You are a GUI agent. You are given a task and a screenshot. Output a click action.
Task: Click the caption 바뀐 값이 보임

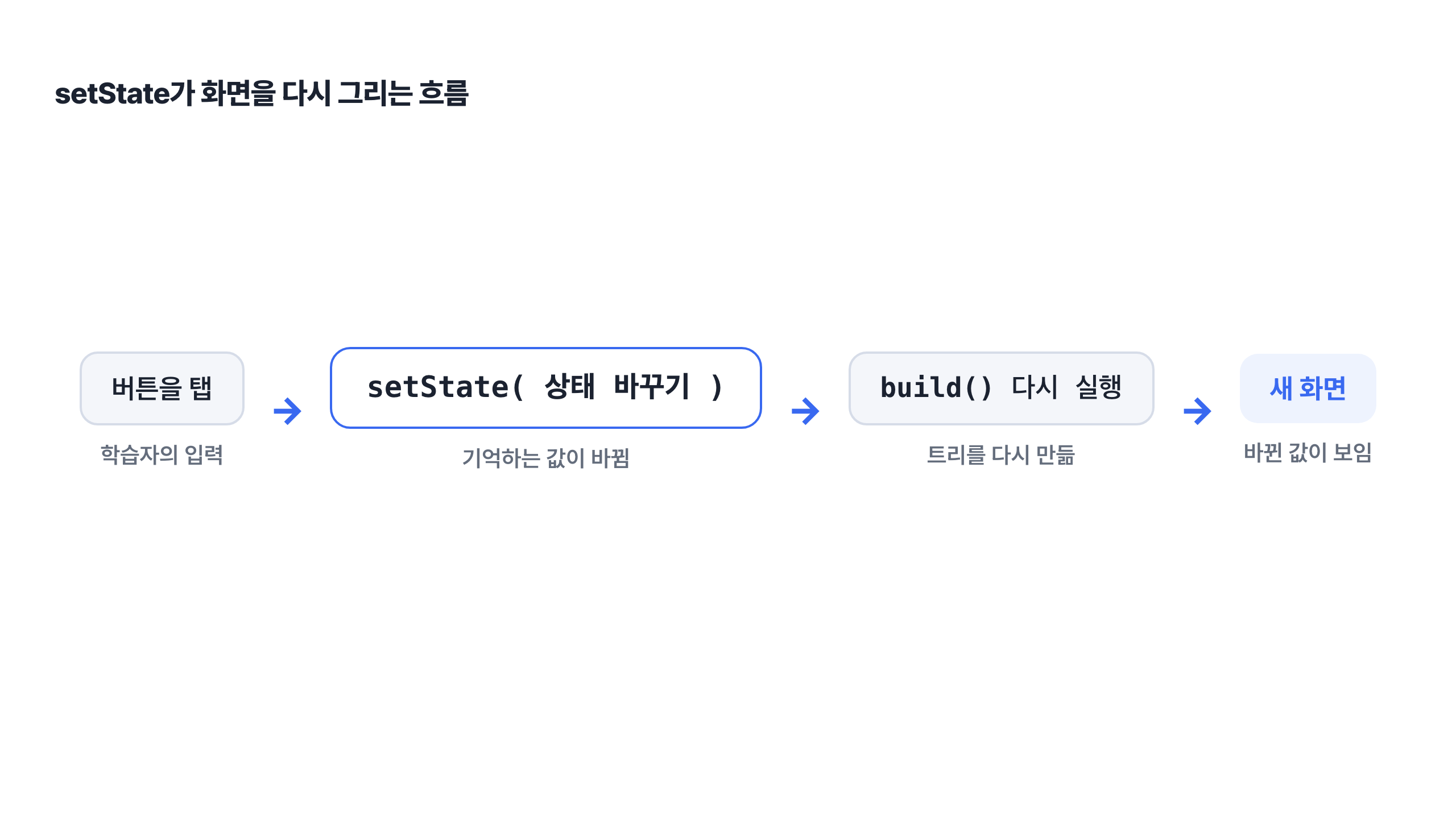(1308, 452)
